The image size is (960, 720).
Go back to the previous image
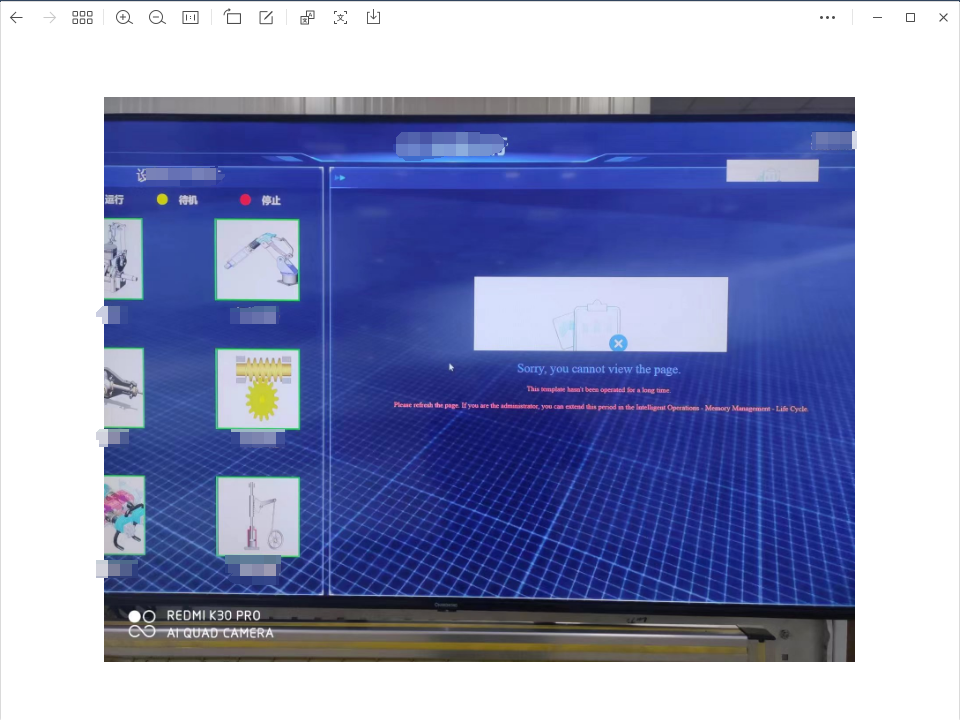(17, 18)
